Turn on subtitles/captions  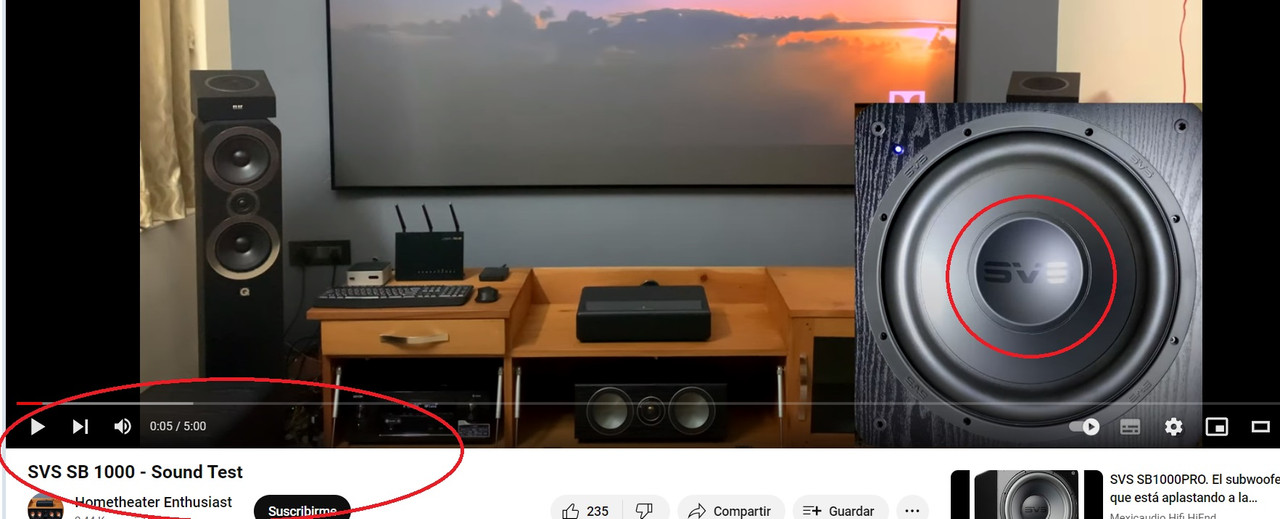[1130, 427]
